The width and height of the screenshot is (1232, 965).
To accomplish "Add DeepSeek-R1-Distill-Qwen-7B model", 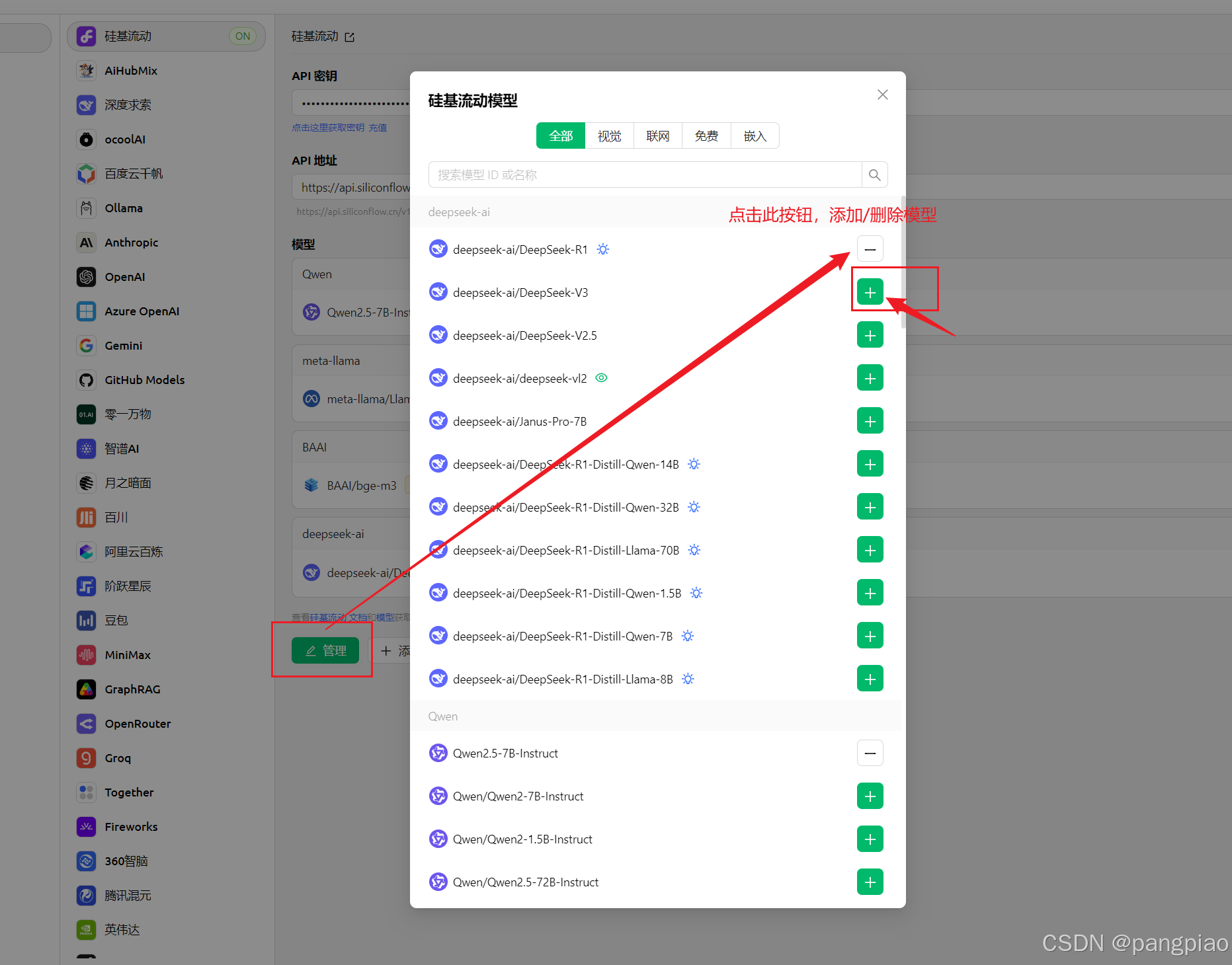I will pos(870,636).
